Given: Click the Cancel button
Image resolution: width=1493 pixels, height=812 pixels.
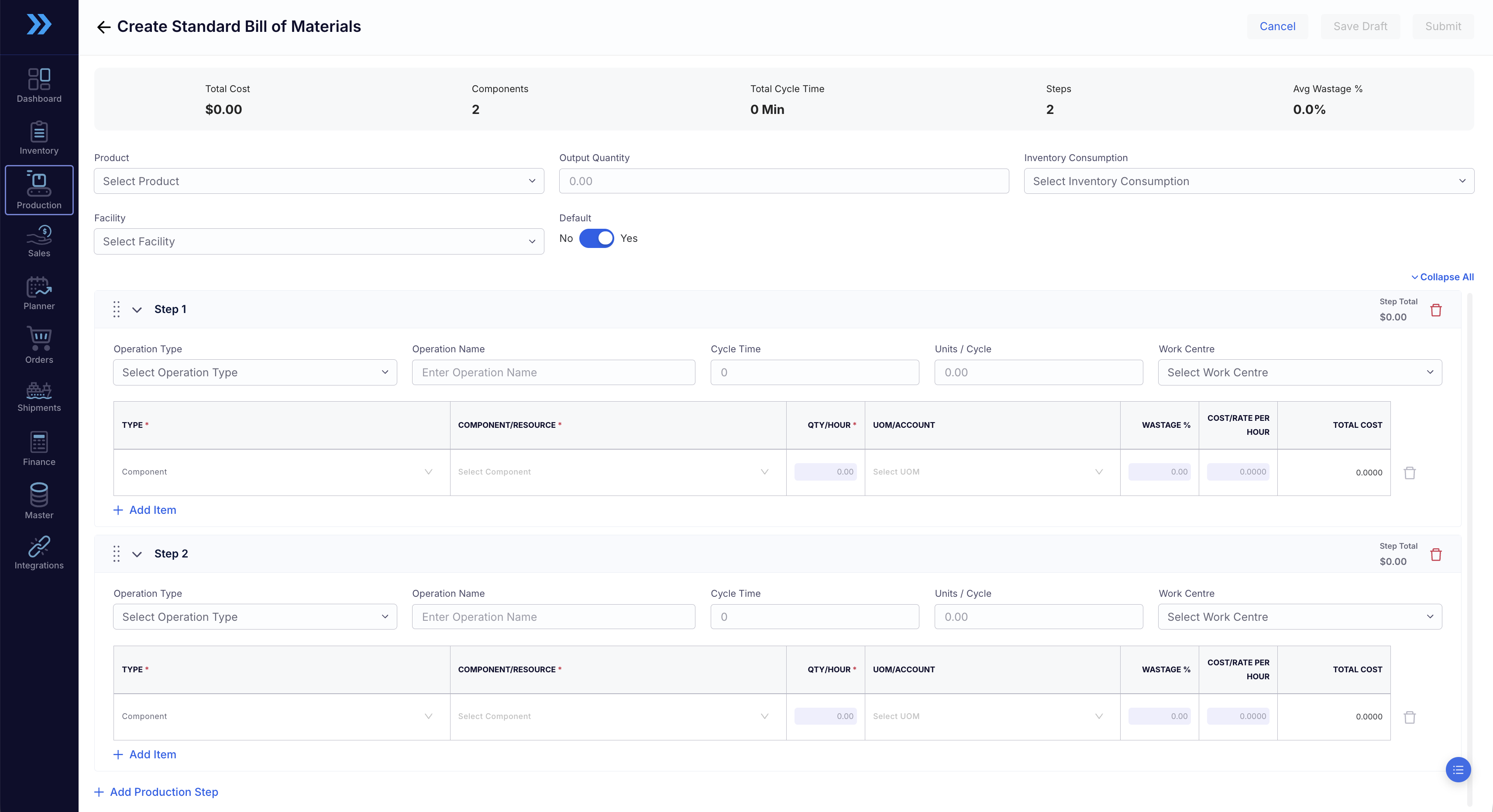Looking at the screenshot, I should coord(1277,27).
